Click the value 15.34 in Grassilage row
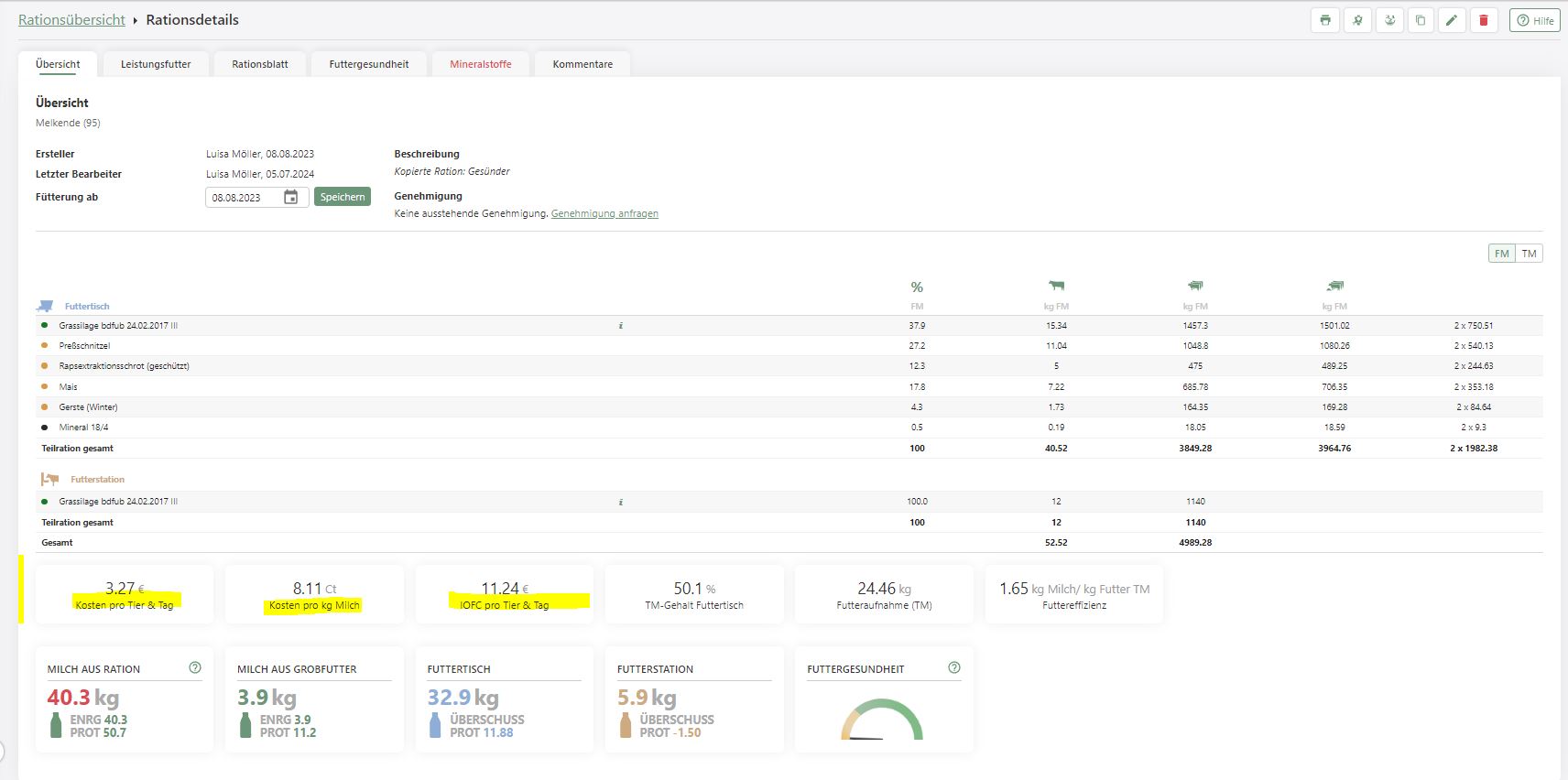 pos(1056,326)
